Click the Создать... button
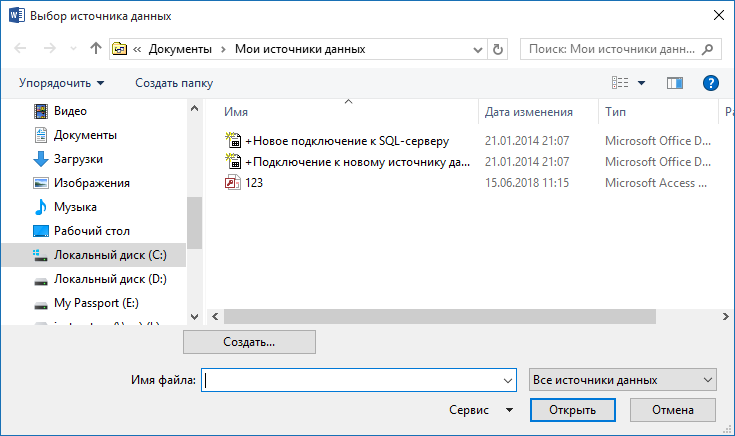Viewport: 735px width, 436px height. point(249,342)
